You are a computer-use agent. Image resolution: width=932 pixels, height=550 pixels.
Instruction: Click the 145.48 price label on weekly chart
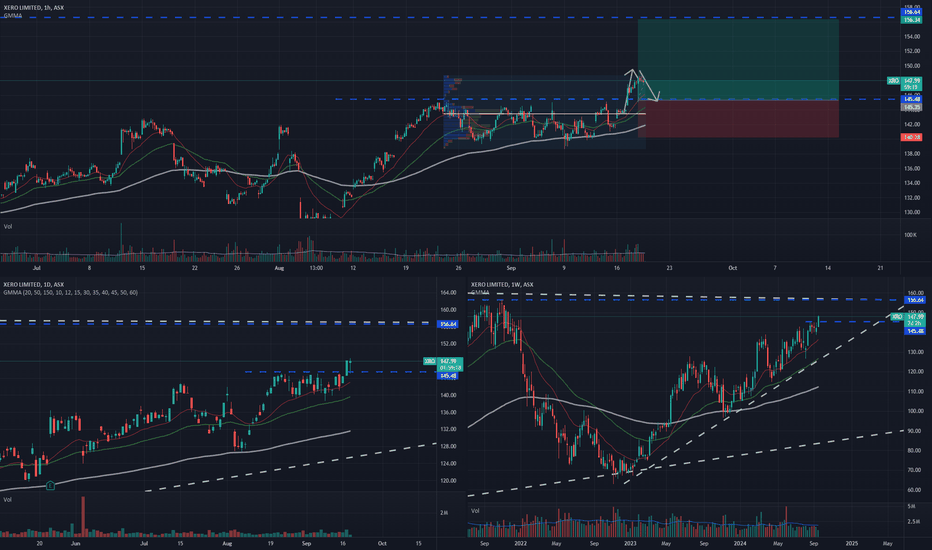(914, 331)
